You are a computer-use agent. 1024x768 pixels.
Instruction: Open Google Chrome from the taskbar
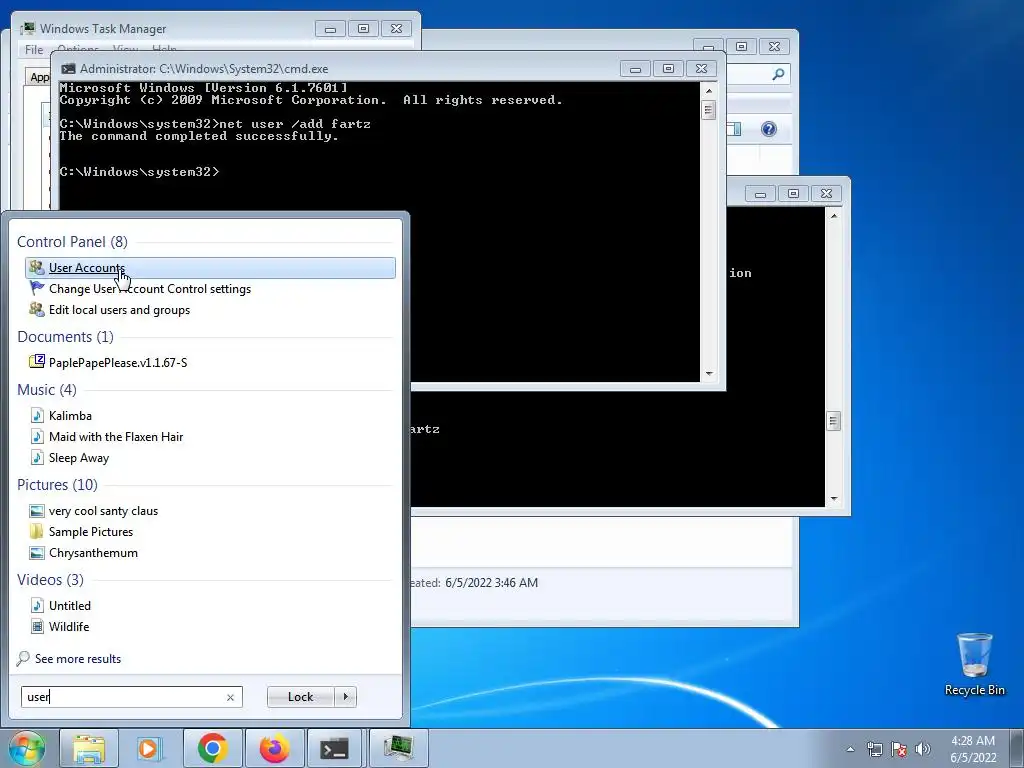pos(212,748)
